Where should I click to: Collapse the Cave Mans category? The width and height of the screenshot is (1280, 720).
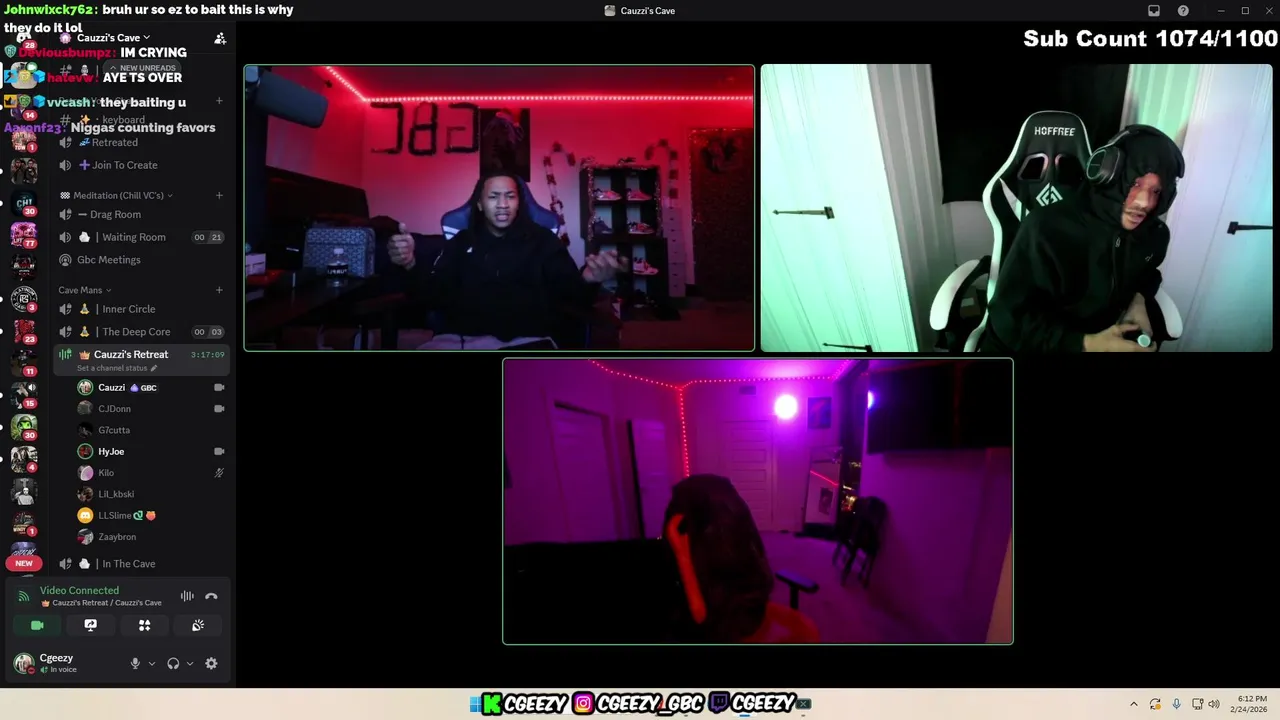coord(85,290)
